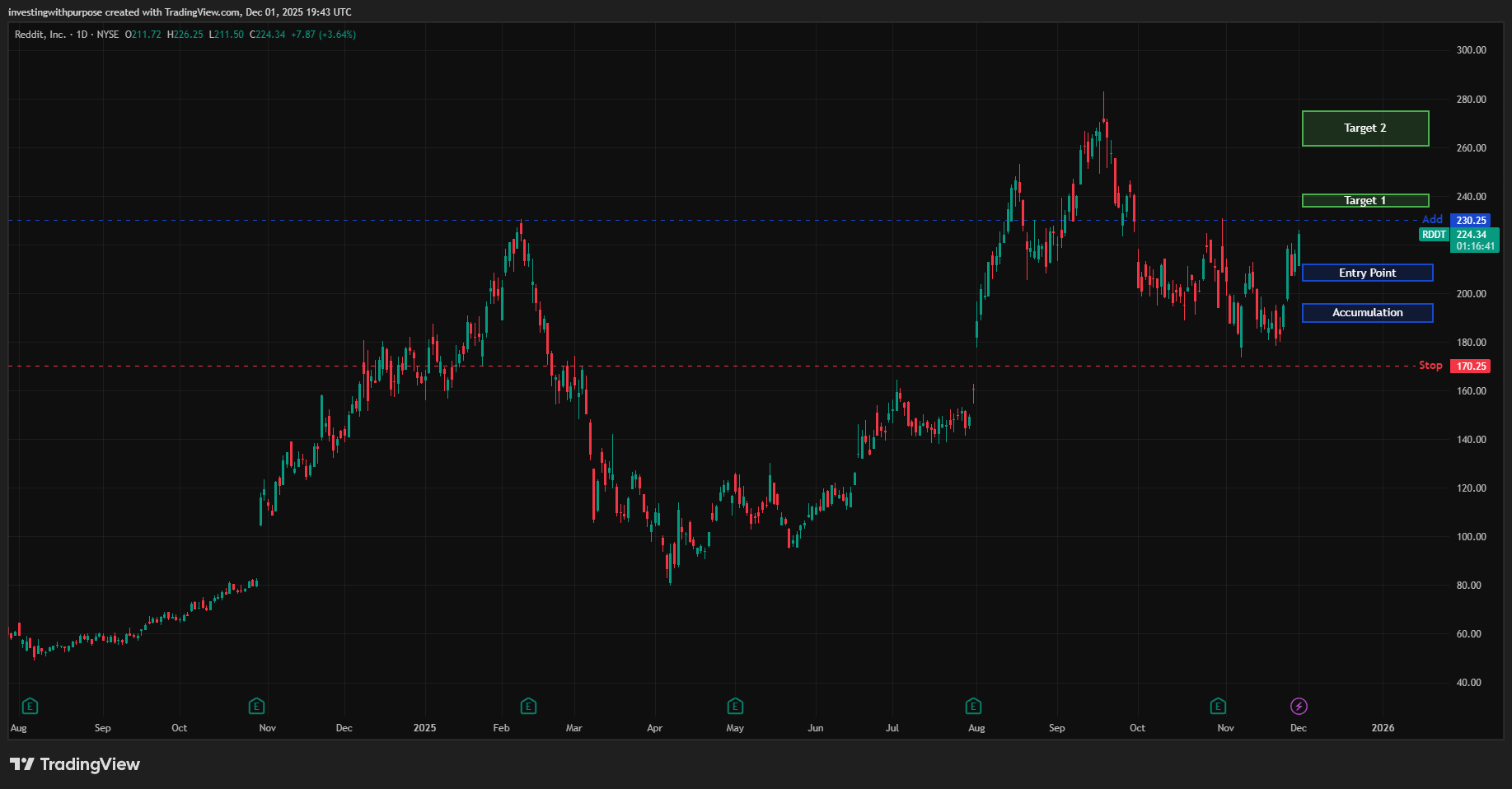
Task: Click the Feb label on the time axis
Action: coord(501,728)
